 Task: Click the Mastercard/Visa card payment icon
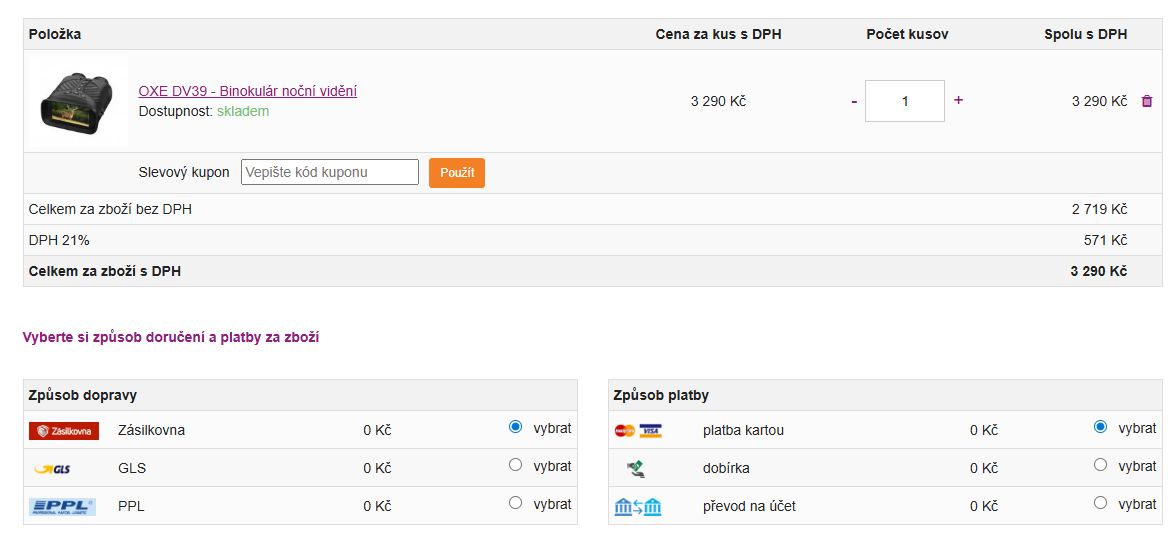[638, 431]
